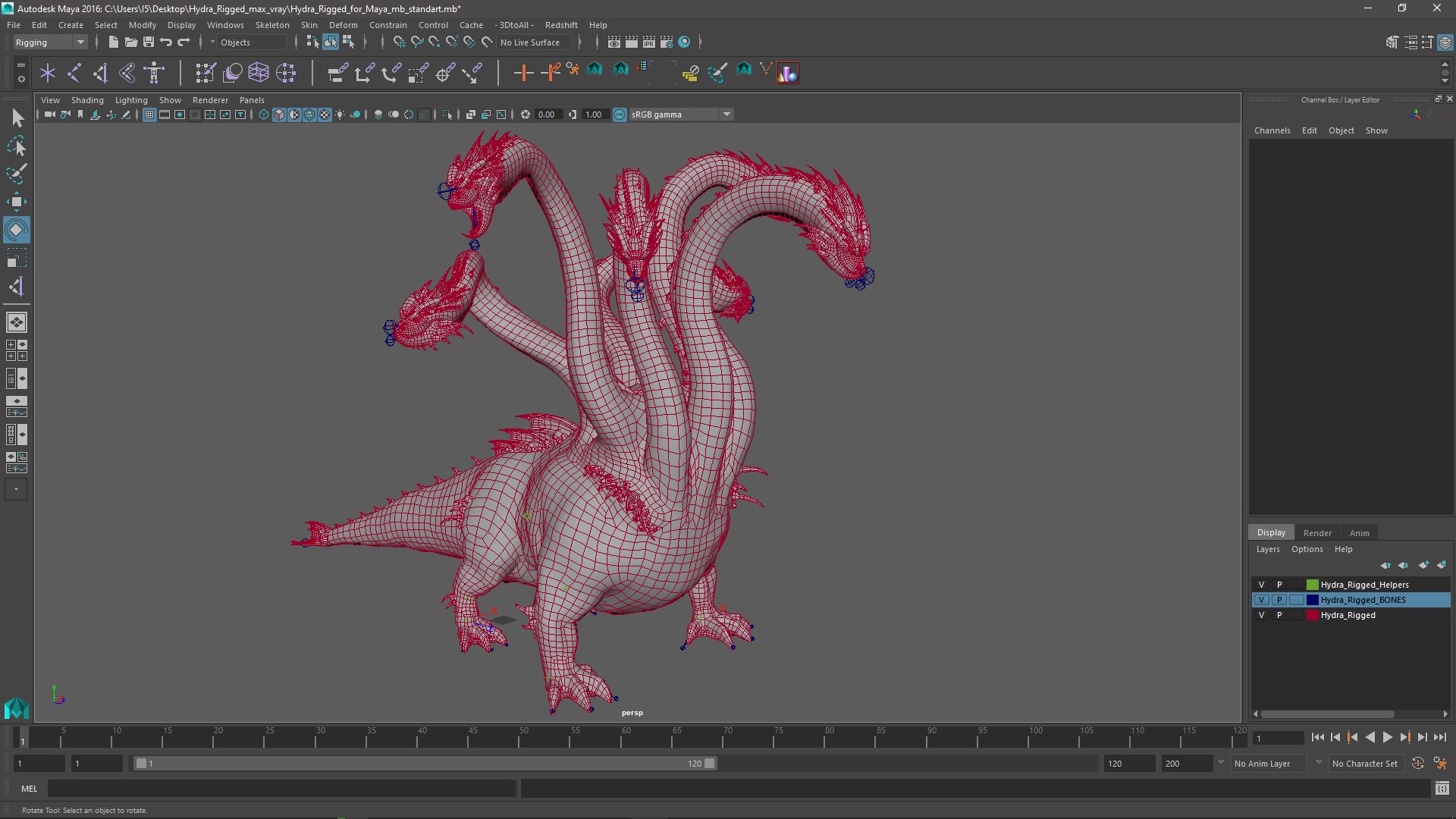Create new empty layer icon

1423,565
